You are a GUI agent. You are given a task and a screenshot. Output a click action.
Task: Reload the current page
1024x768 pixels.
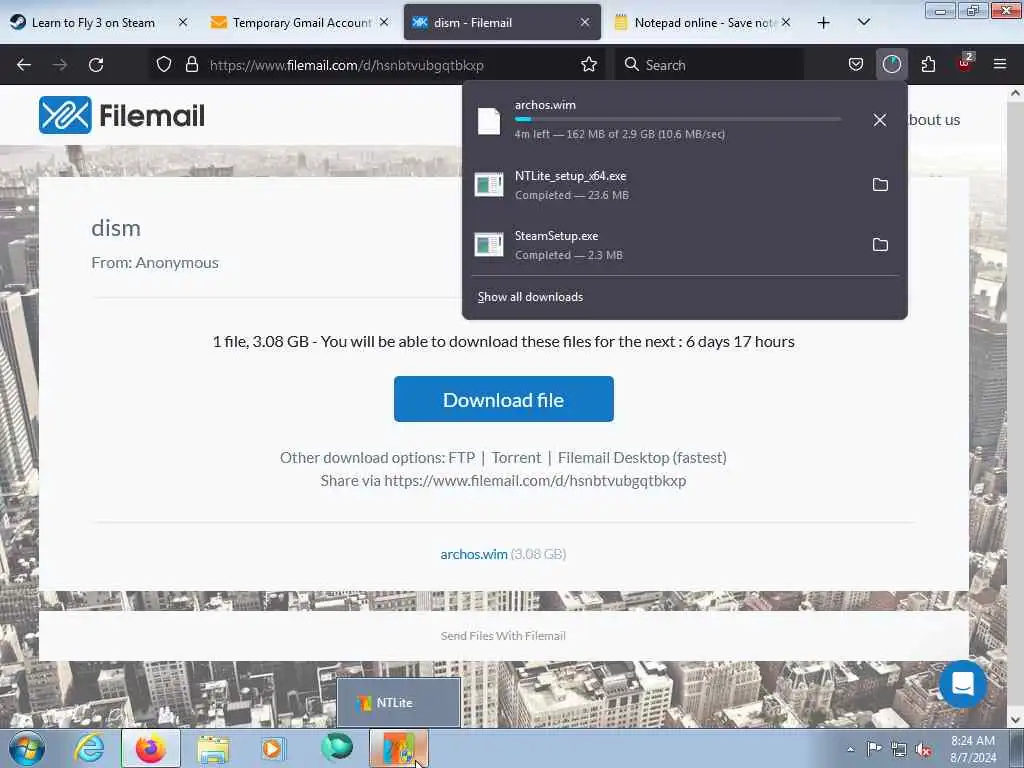click(96, 65)
